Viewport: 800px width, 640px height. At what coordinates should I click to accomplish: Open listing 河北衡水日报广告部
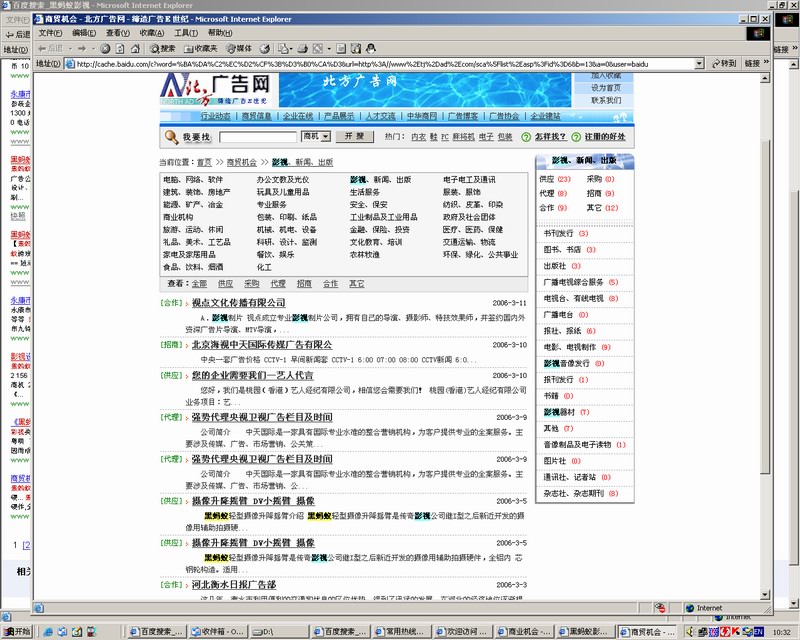pos(234,584)
